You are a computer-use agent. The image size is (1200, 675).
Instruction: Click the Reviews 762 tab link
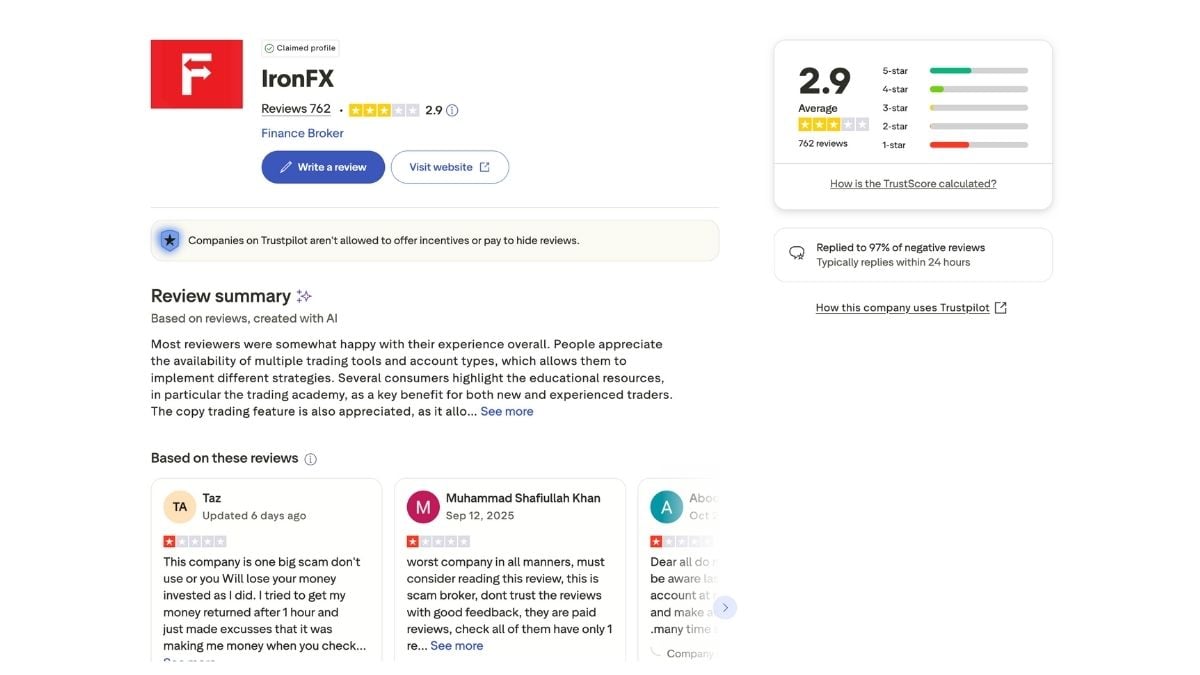[x=295, y=108]
